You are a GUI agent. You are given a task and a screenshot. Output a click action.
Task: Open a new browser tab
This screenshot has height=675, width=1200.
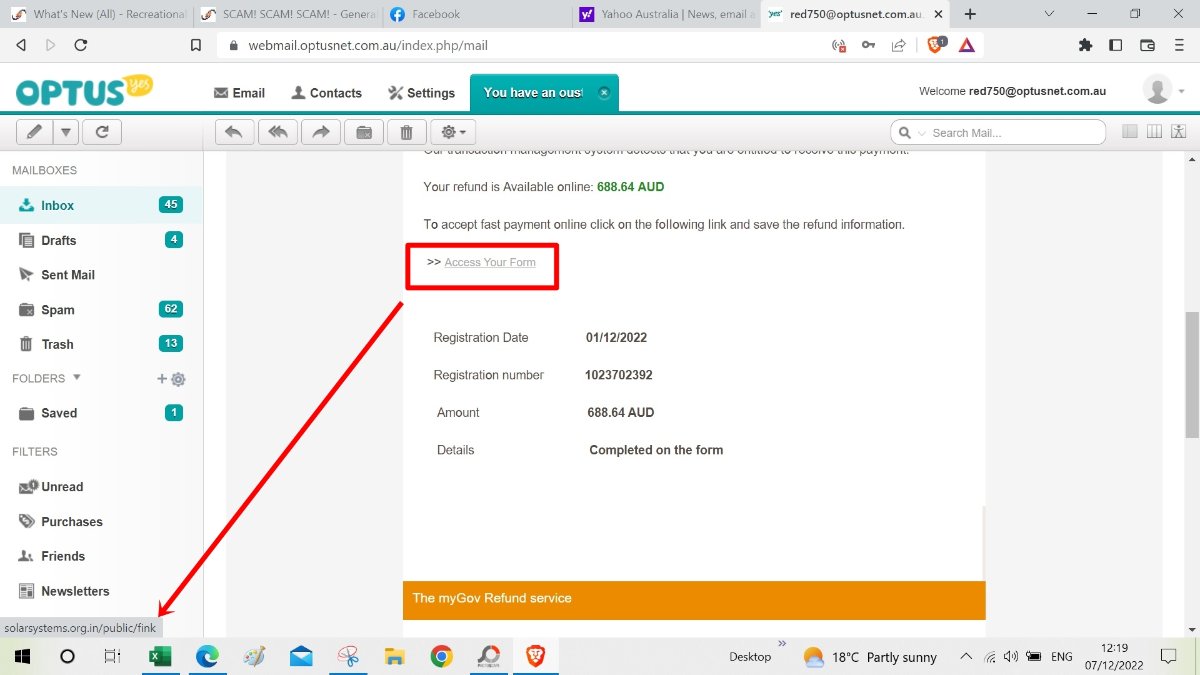[x=969, y=14]
